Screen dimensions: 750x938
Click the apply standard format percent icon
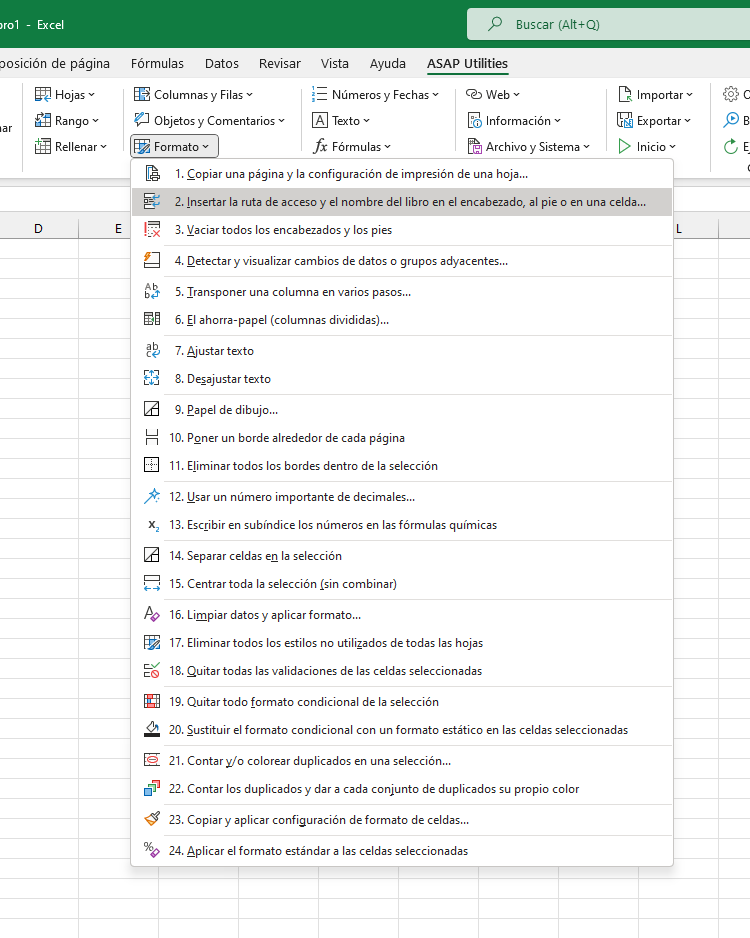point(152,850)
